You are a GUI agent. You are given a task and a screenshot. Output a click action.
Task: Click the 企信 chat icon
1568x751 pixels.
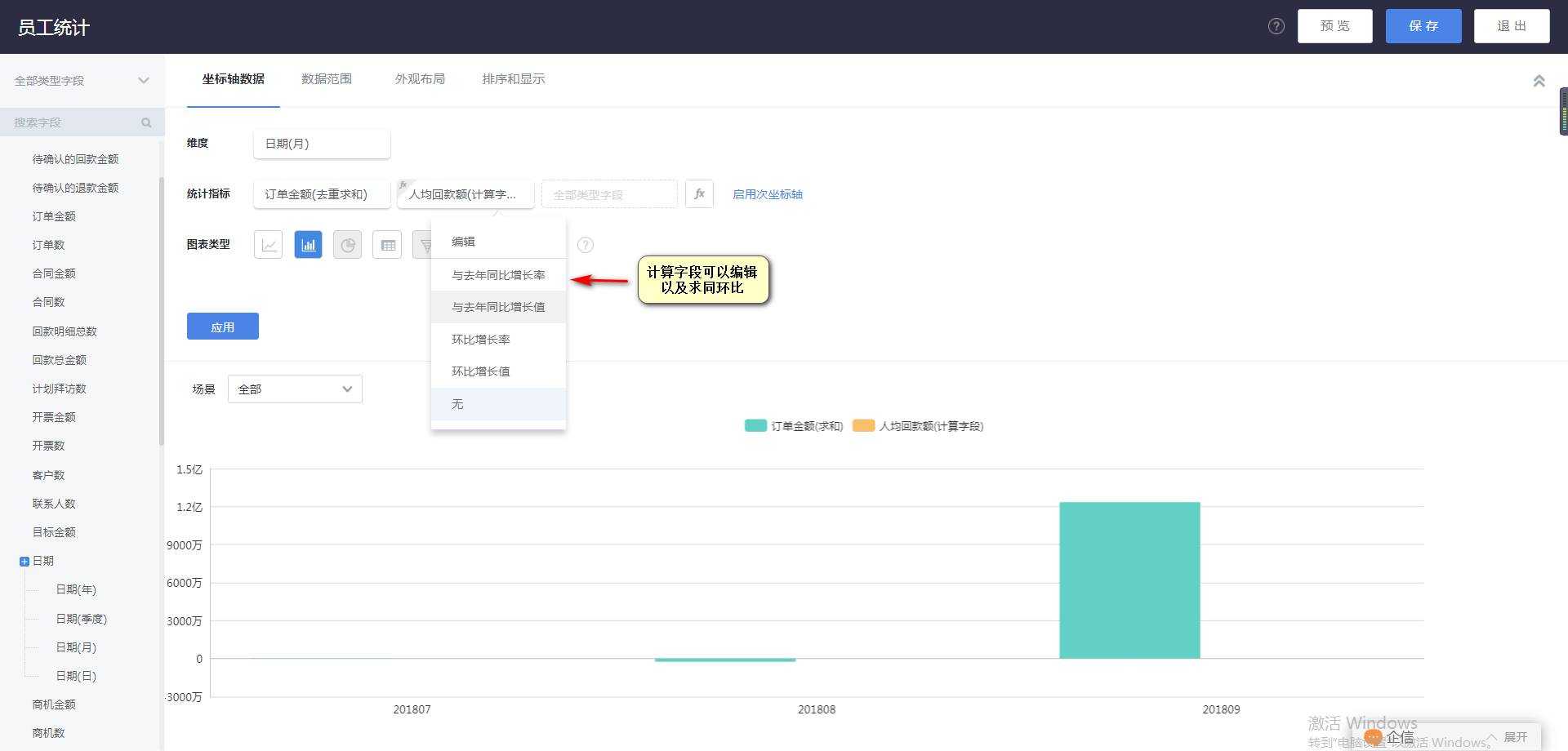coord(1374,737)
